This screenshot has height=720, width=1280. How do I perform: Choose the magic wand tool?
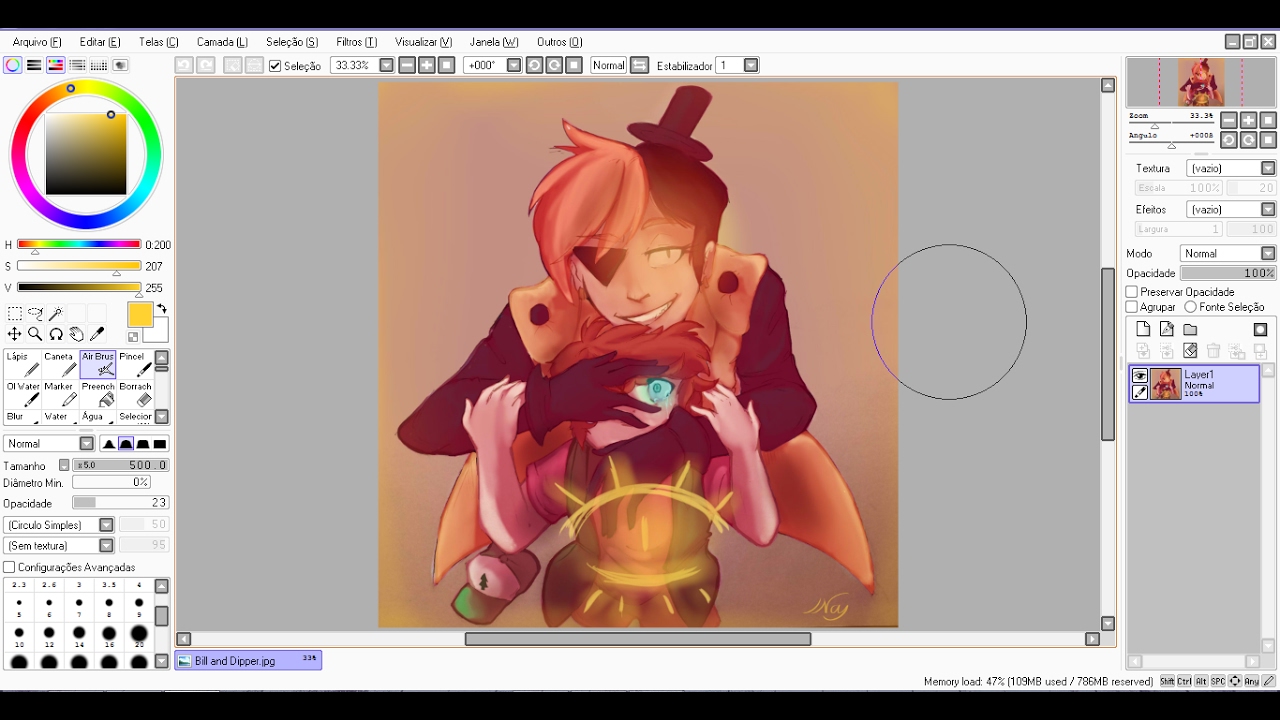pos(56,314)
